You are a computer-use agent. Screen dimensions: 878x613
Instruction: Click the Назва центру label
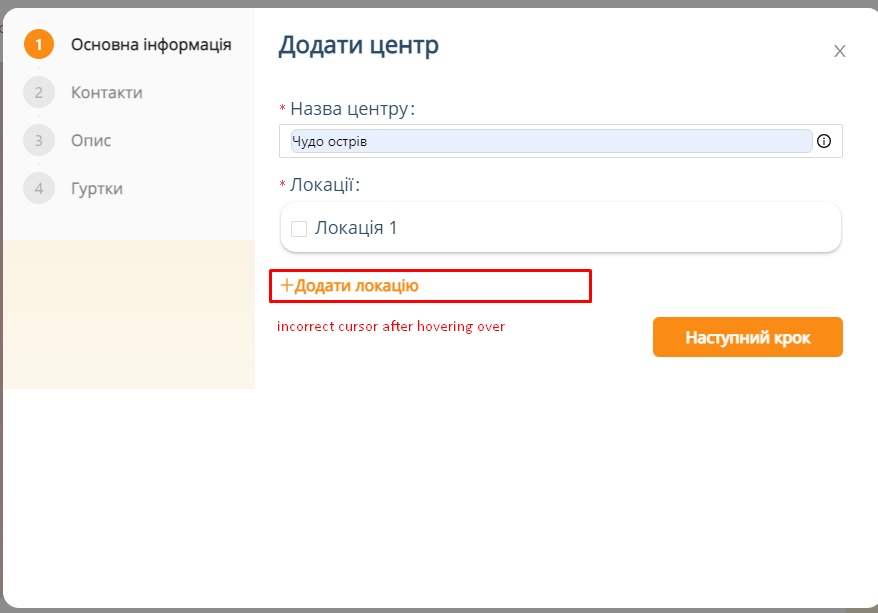point(352,109)
